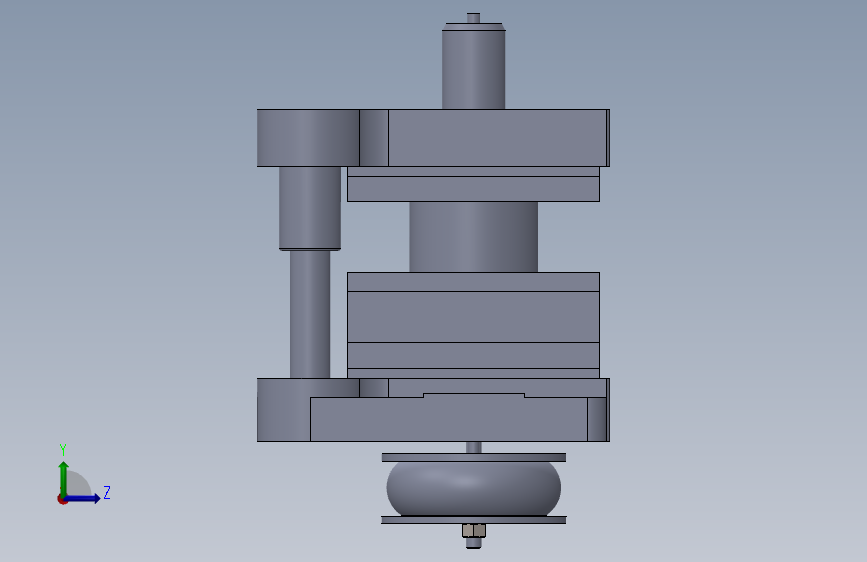Select the upper disc above the bellows
867x562 pixels.
tap(474, 457)
